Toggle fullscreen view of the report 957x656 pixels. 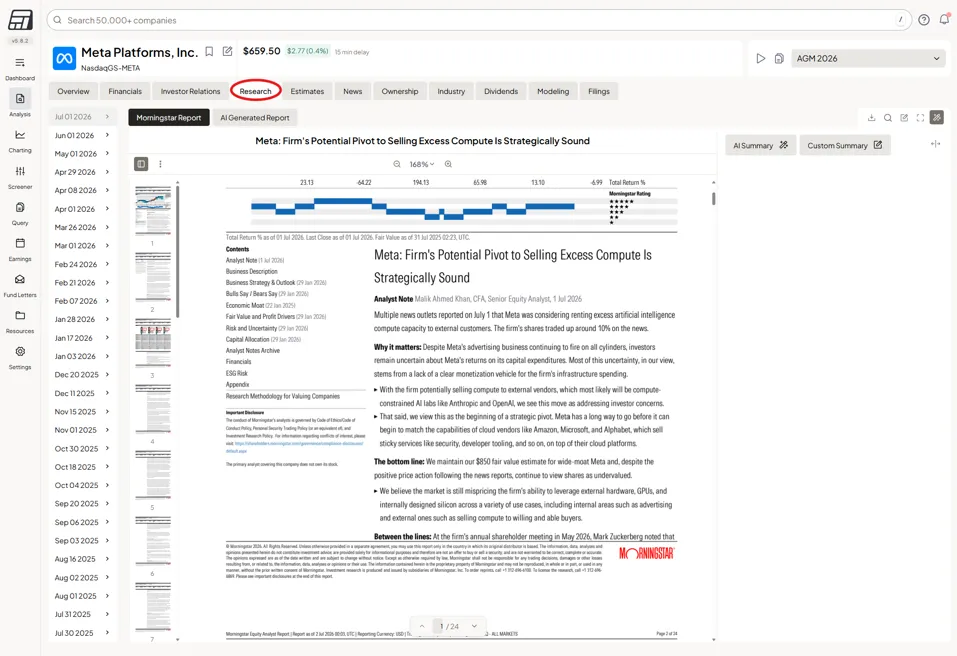coord(920,118)
